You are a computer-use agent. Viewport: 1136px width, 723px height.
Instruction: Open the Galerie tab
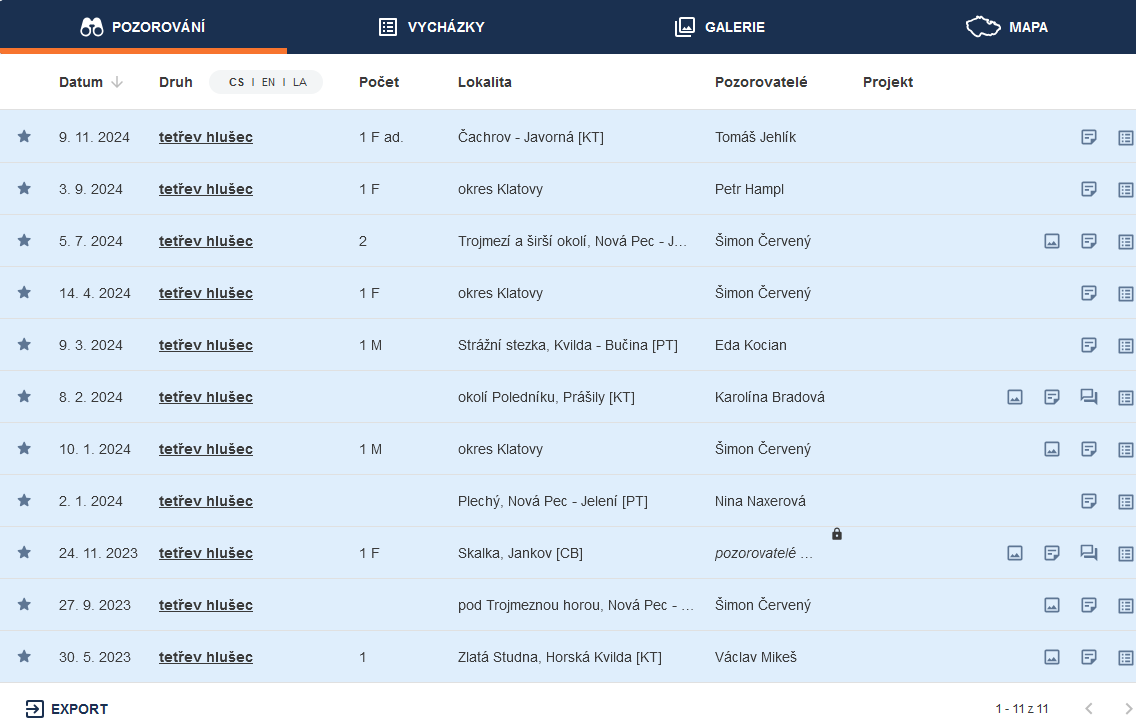[x=719, y=27]
